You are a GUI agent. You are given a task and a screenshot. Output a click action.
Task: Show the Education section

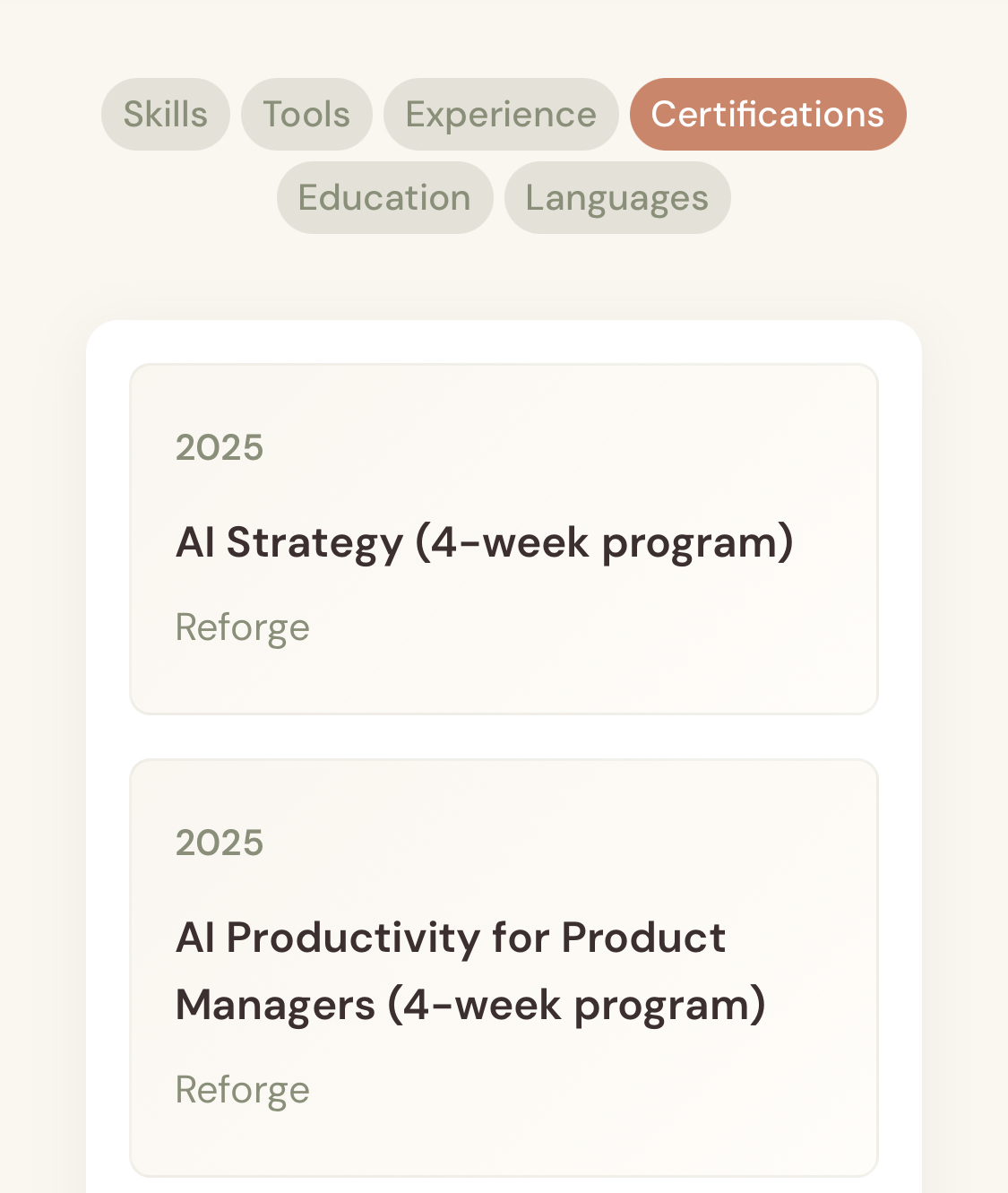point(384,198)
